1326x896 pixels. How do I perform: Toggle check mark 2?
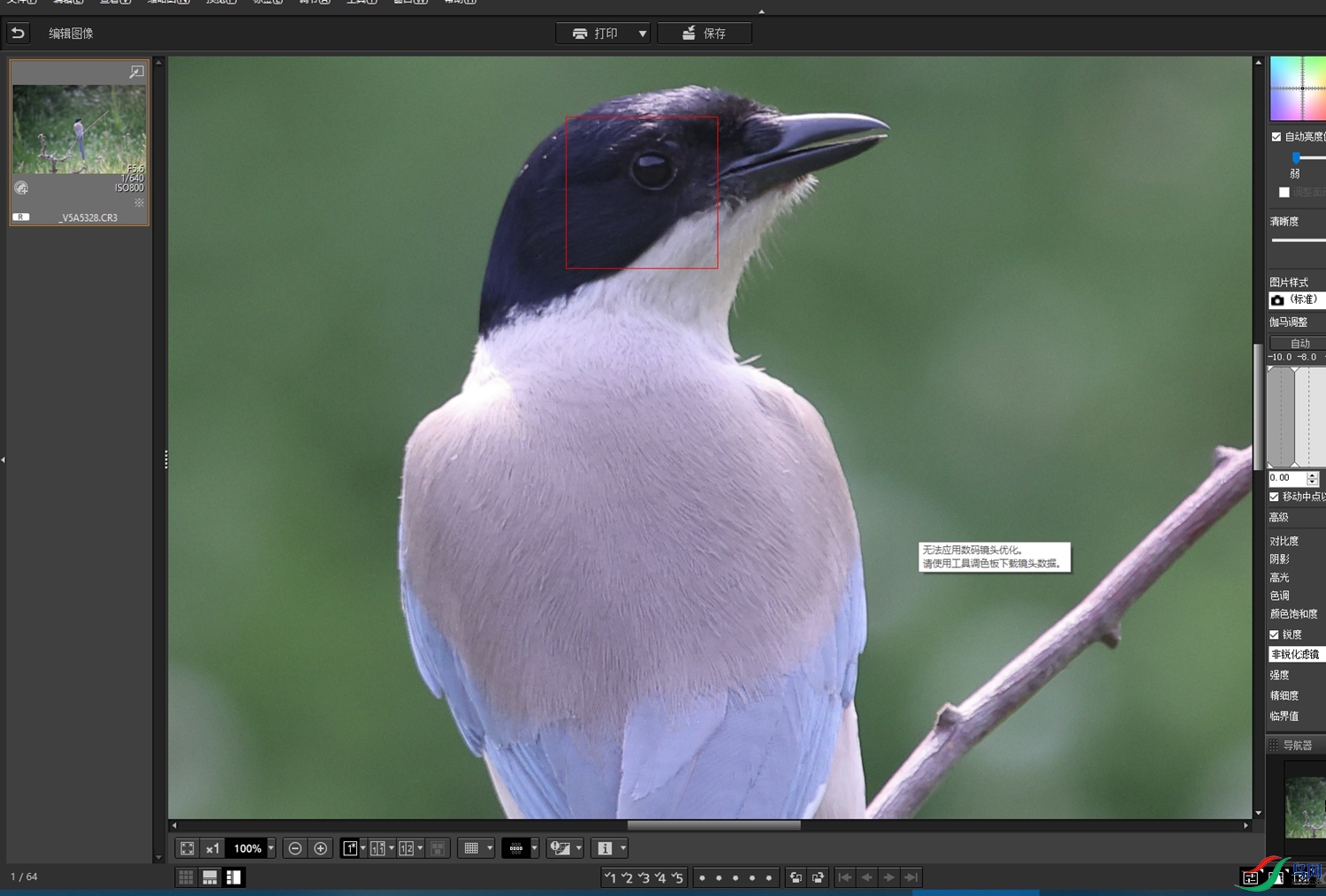627,877
